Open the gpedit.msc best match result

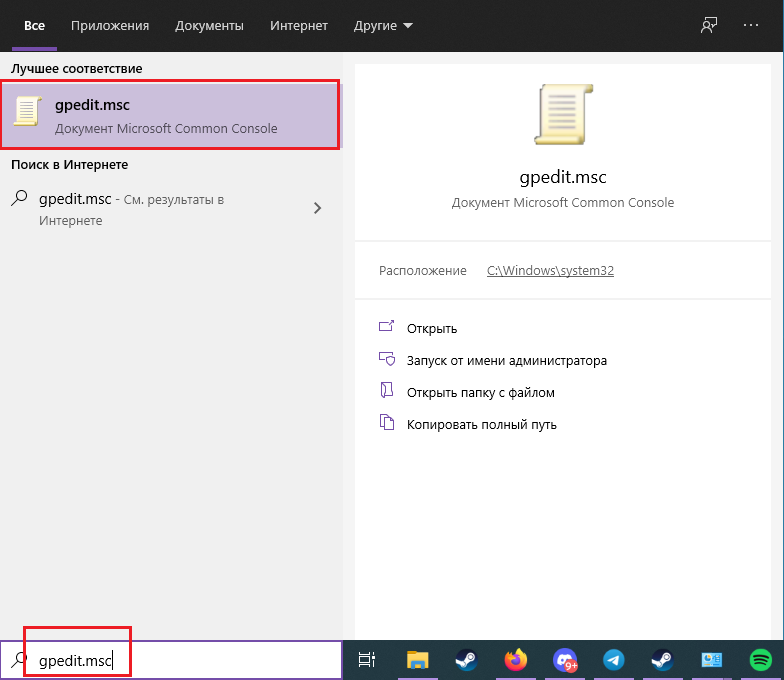pos(170,114)
